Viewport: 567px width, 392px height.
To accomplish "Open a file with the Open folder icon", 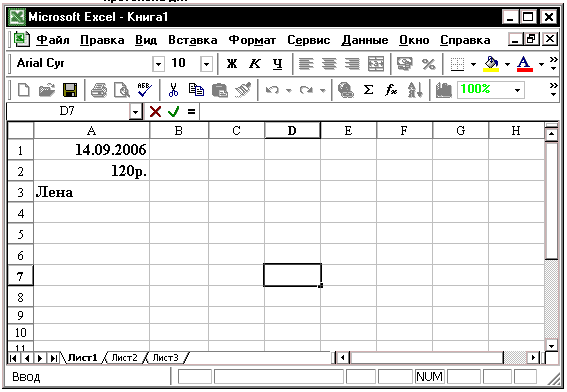I will 47,90.
